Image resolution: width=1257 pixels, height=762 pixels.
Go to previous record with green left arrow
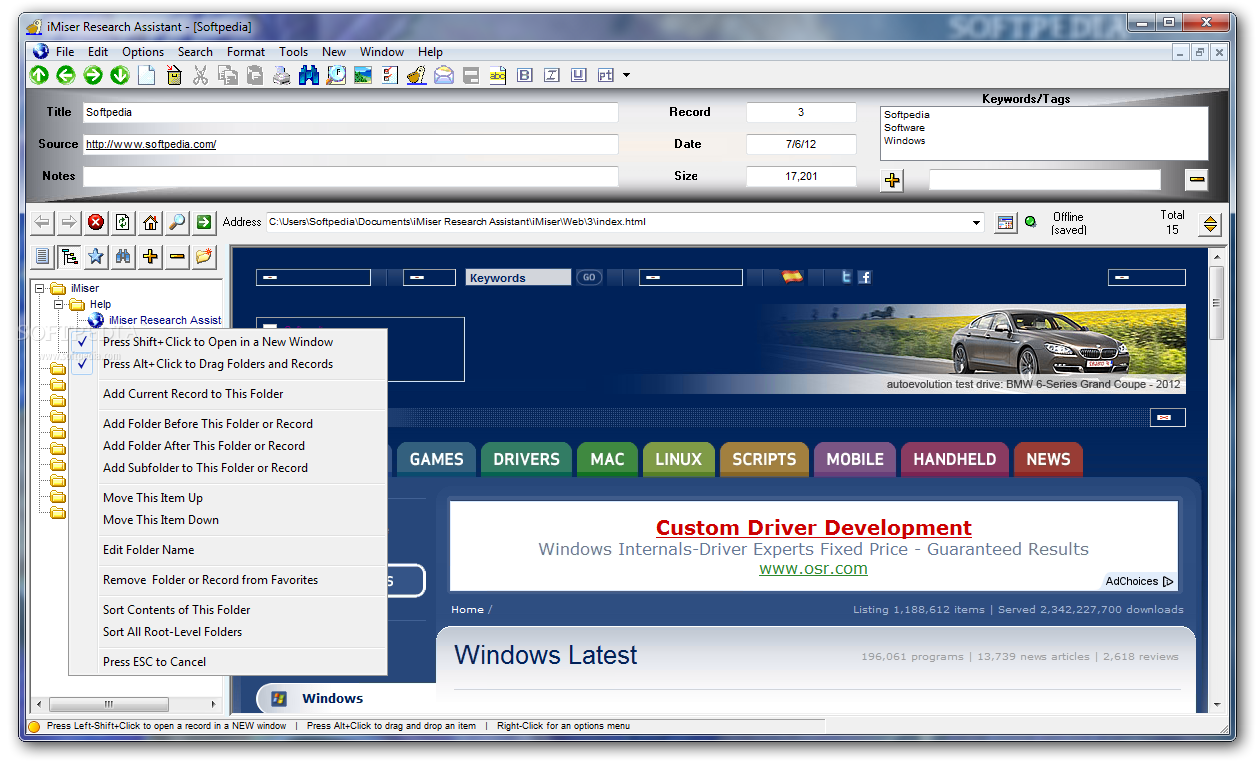66,75
